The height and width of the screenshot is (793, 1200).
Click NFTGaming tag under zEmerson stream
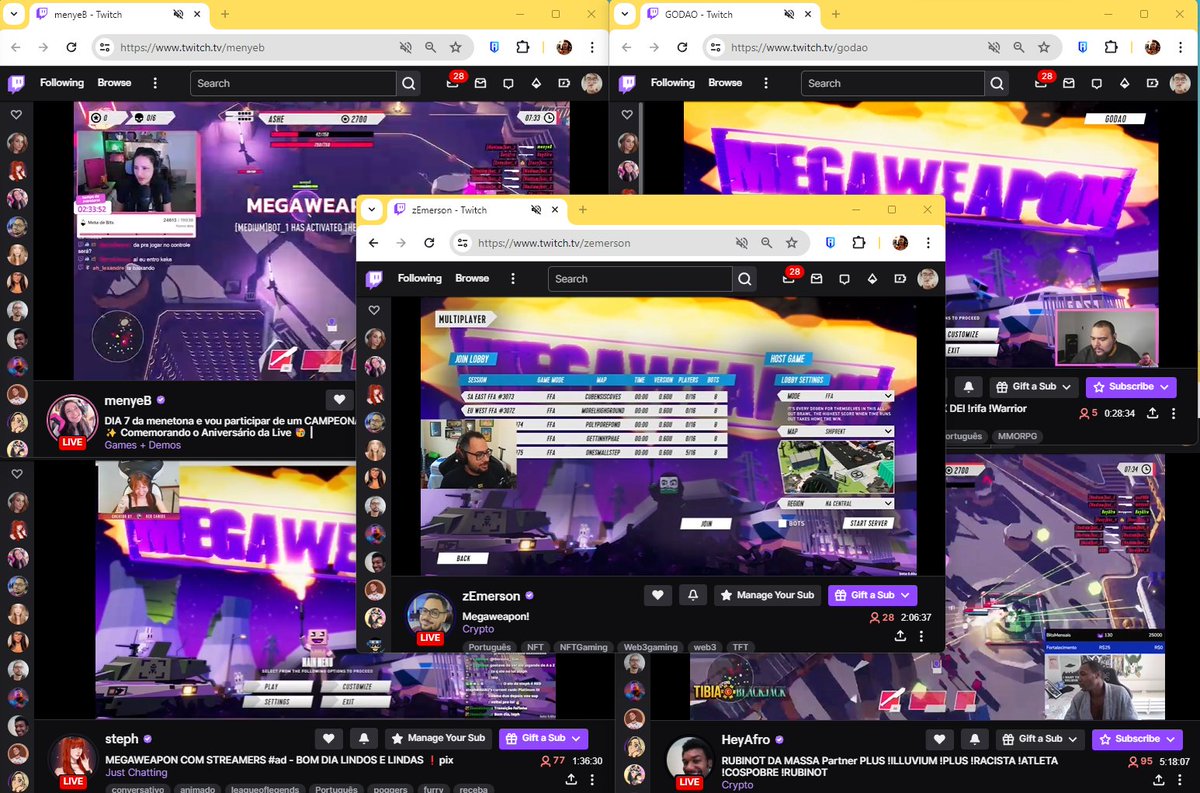tap(583, 647)
